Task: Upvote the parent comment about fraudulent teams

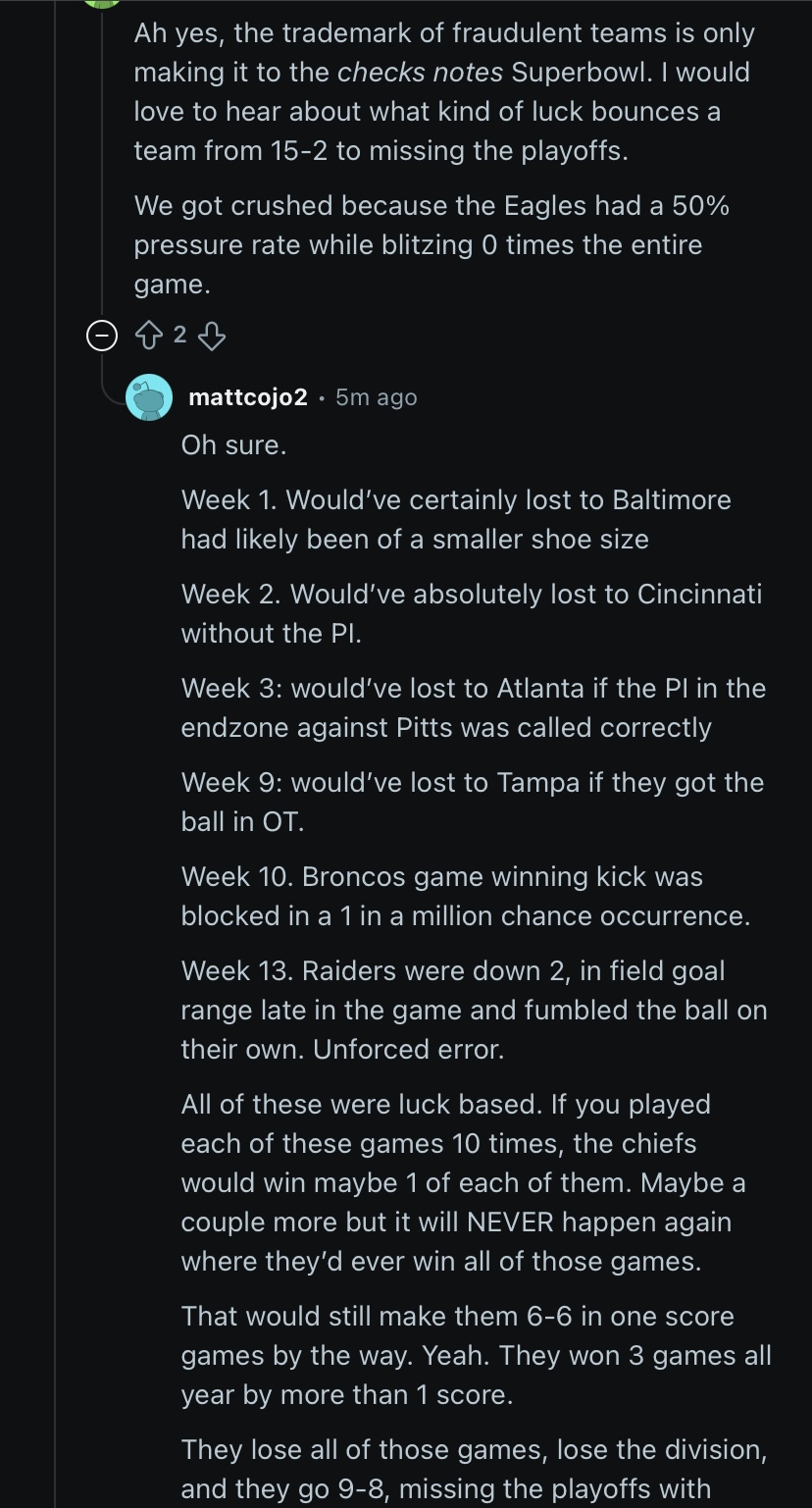Action: [x=148, y=336]
